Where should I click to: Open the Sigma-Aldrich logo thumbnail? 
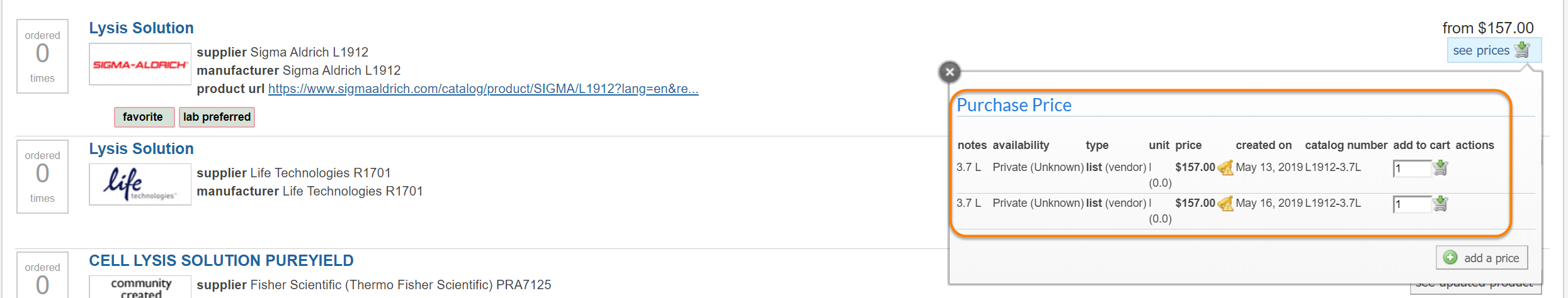pos(140,64)
